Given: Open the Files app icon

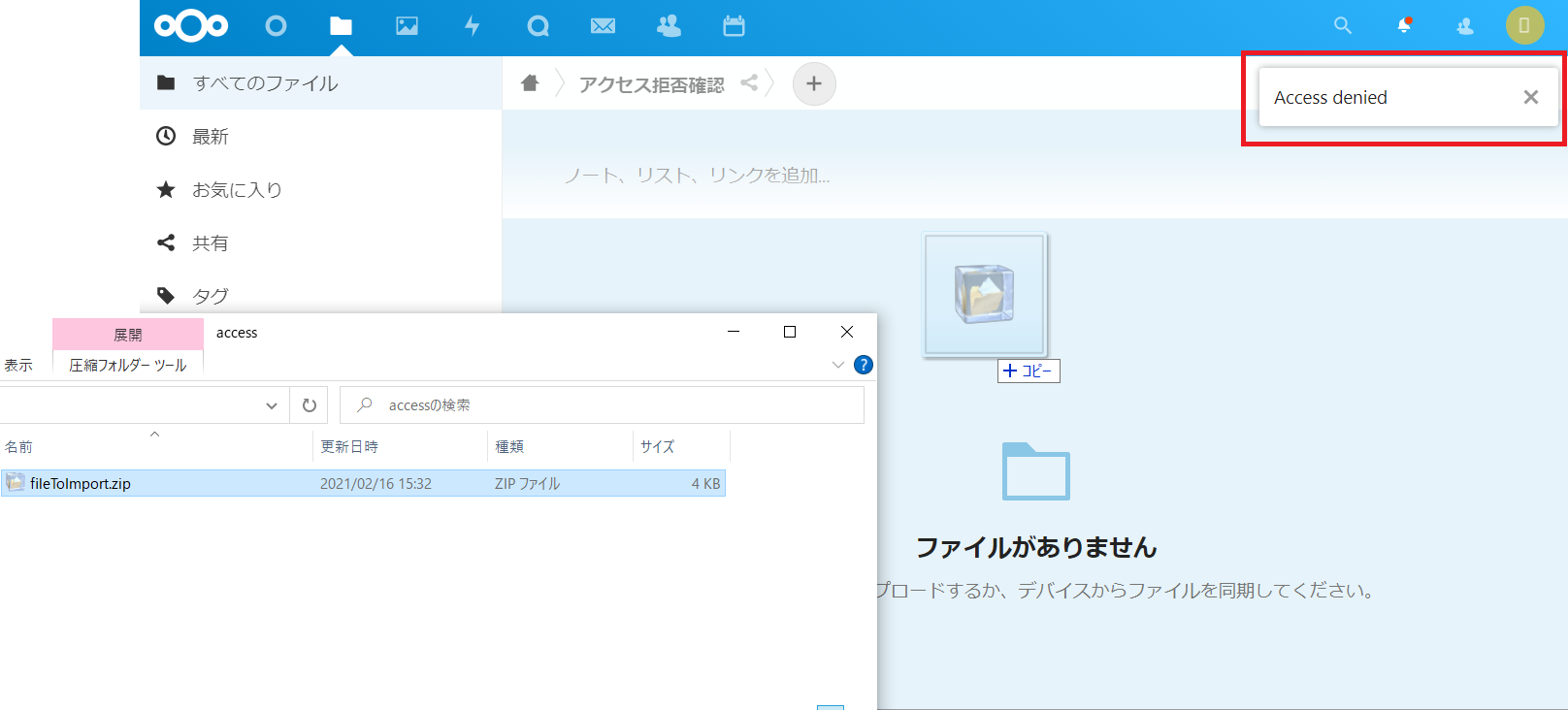Looking at the screenshot, I should pyautogui.click(x=341, y=26).
